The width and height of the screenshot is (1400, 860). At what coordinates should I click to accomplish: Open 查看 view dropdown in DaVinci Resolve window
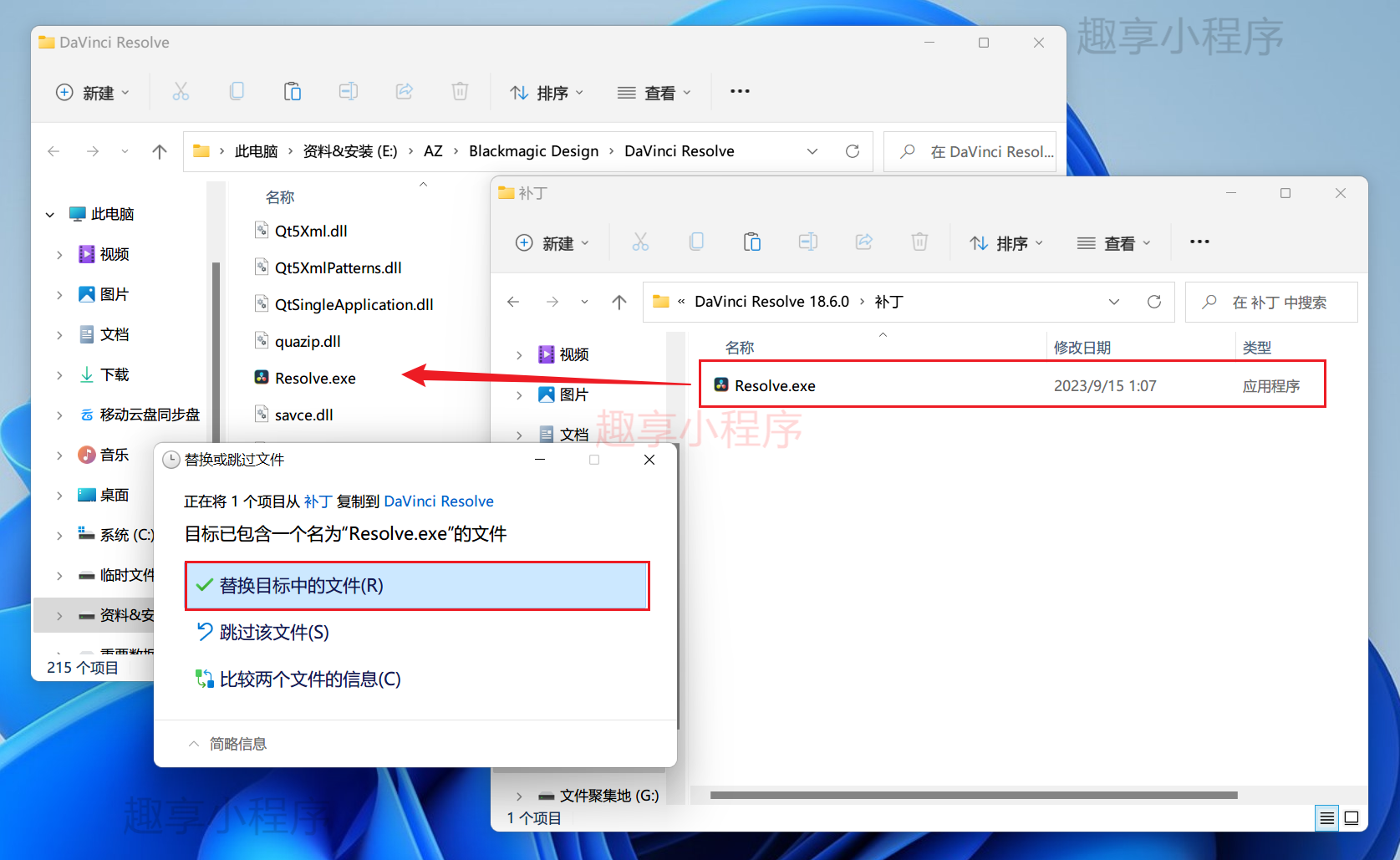(x=654, y=93)
